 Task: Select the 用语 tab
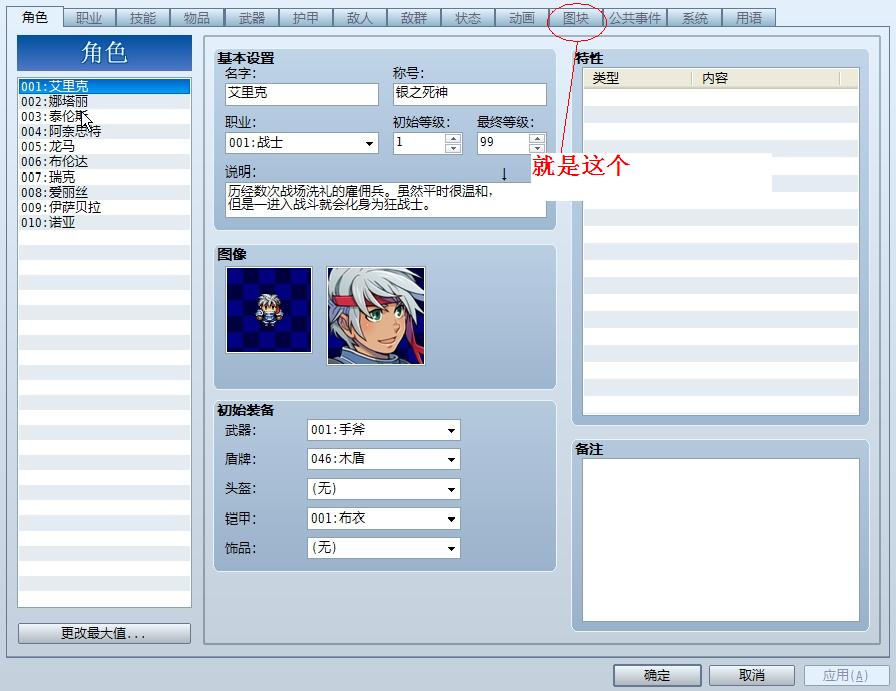pos(749,18)
